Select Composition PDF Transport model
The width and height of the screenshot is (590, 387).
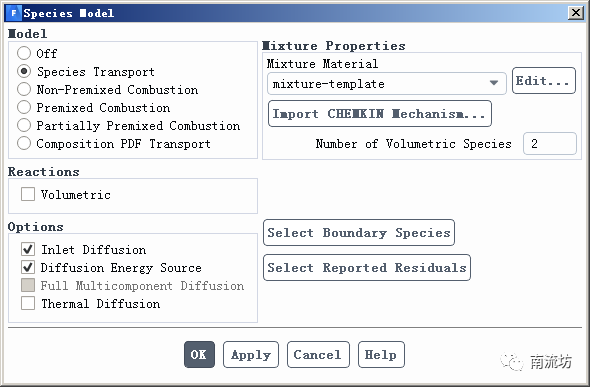click(24, 143)
